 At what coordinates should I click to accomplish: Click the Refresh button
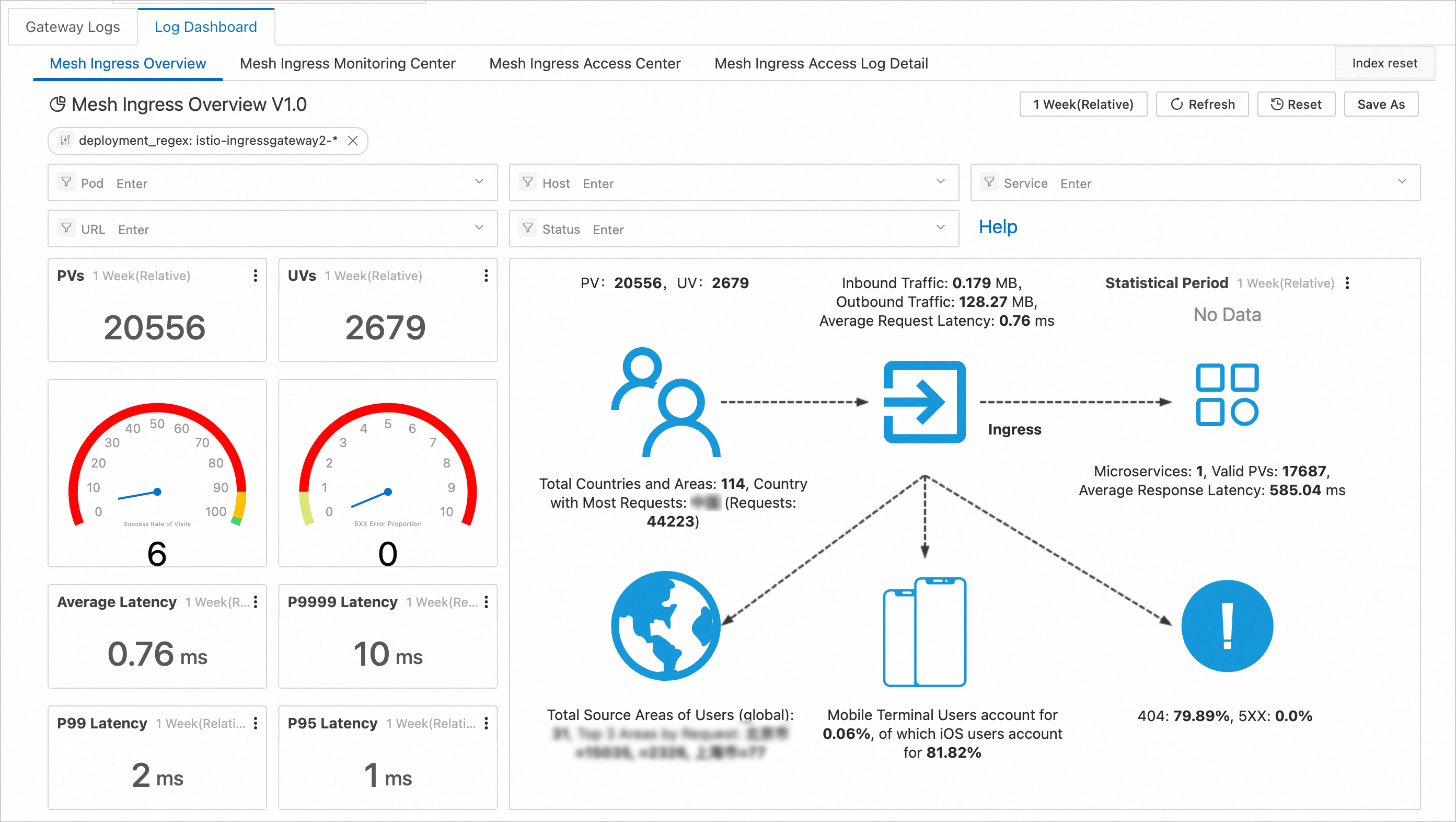tap(1201, 104)
